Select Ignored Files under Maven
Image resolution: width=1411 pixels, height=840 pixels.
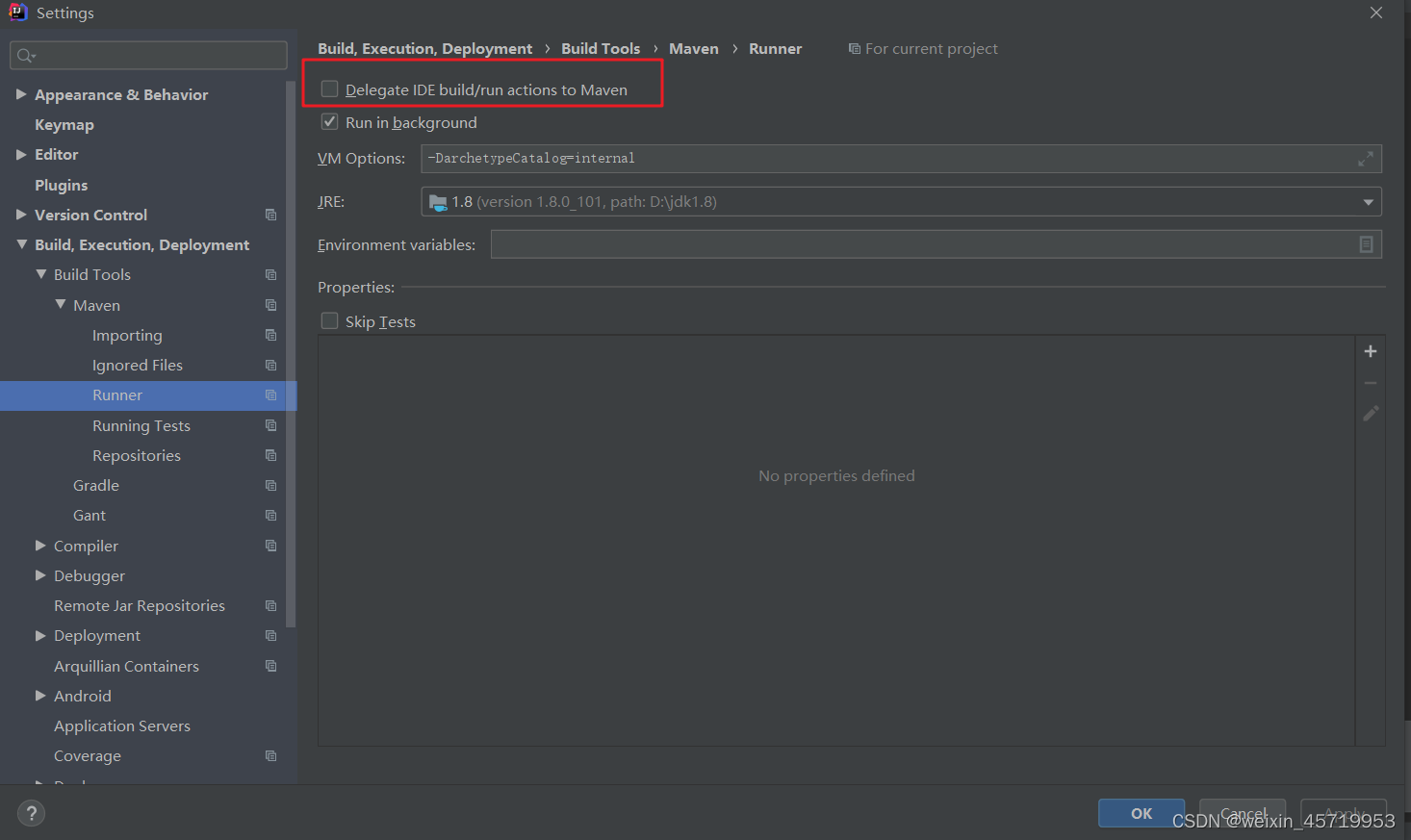coord(138,365)
